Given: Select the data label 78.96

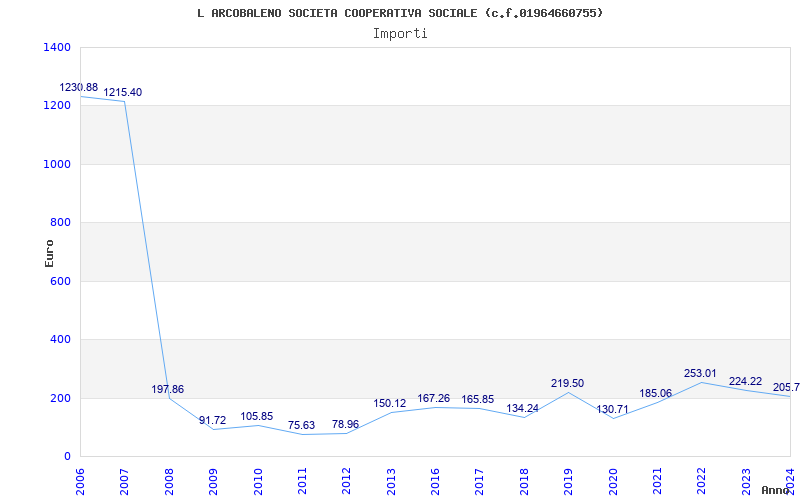Looking at the screenshot, I should [x=345, y=424].
